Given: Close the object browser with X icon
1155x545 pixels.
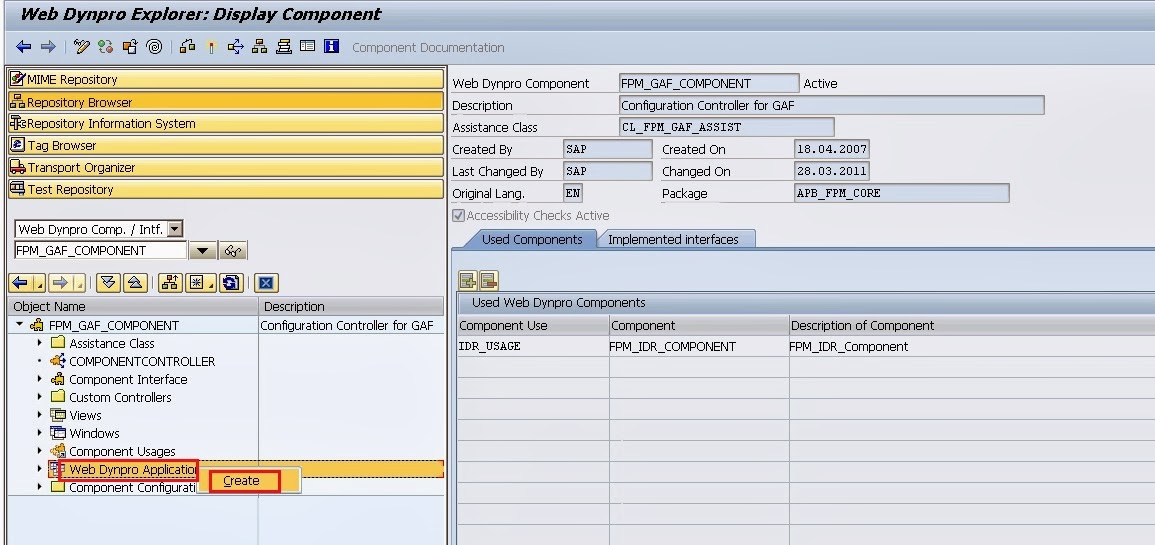Looking at the screenshot, I should click(x=266, y=283).
